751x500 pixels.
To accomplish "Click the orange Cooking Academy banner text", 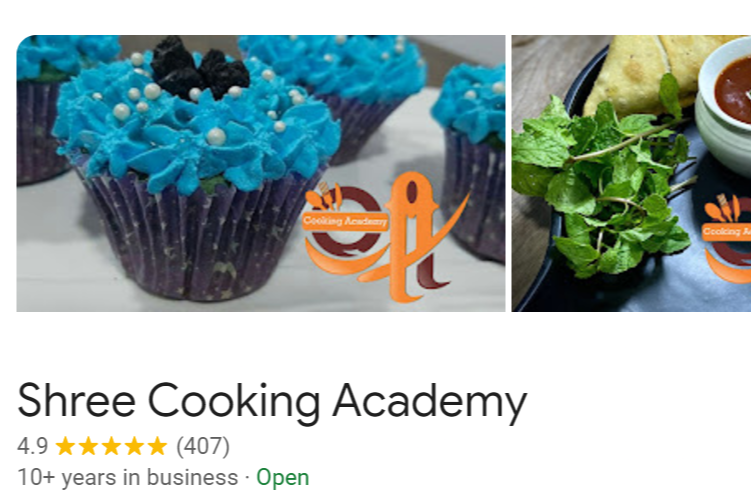I will pos(345,221).
